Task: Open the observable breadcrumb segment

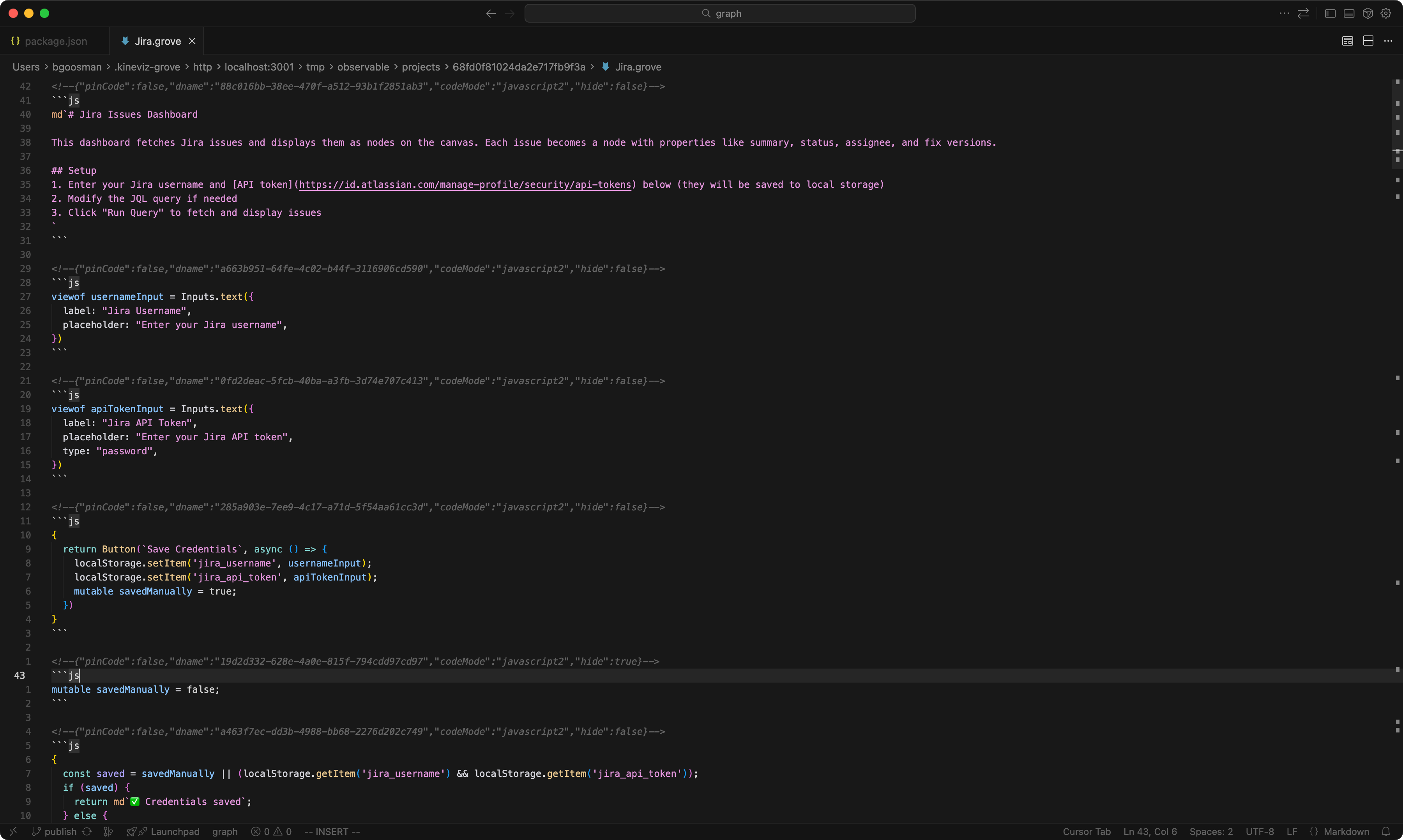Action: click(x=364, y=67)
